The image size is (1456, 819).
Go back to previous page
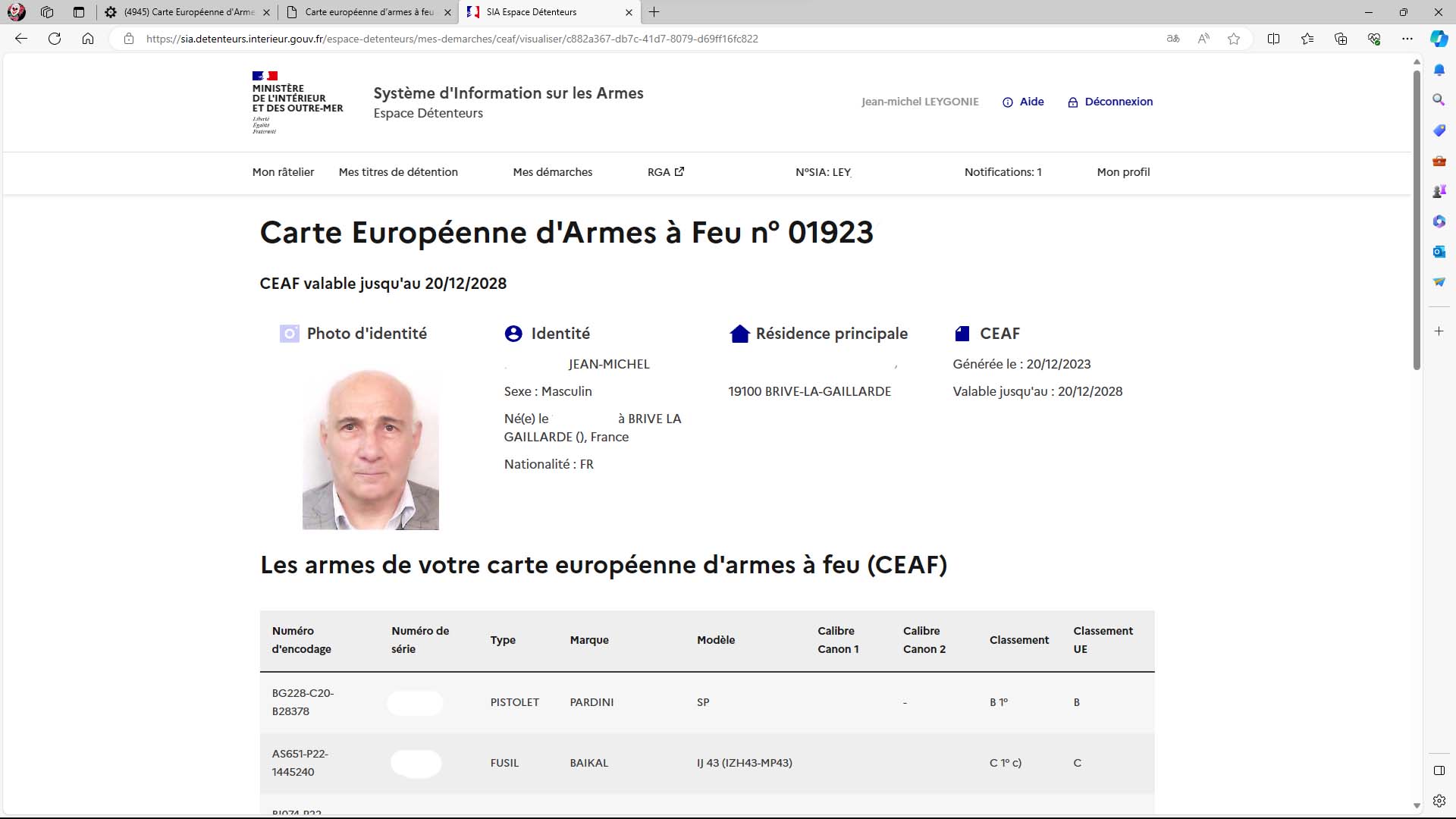pos(21,39)
